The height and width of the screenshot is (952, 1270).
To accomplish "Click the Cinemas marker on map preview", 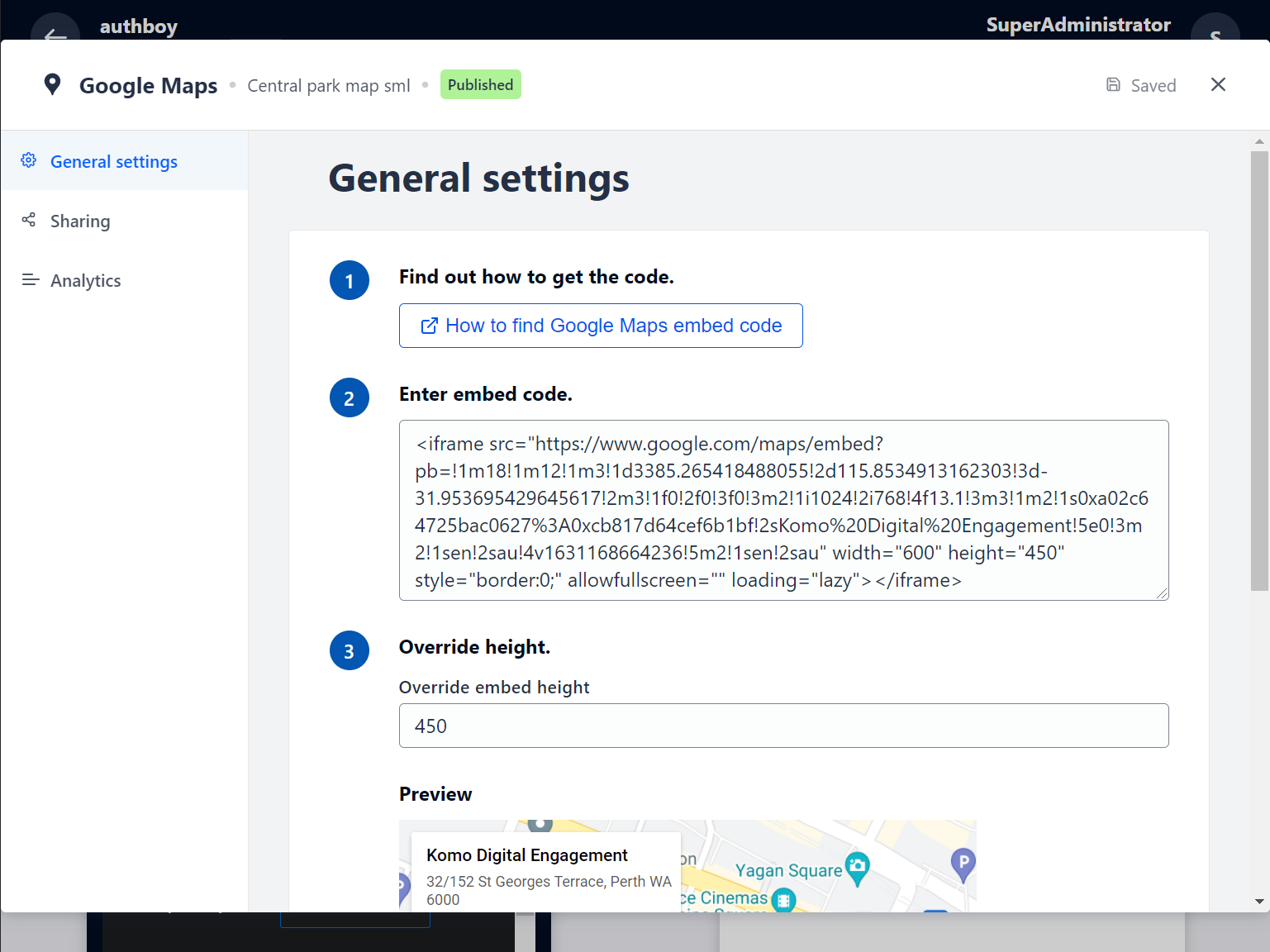I will pyautogui.click(x=783, y=899).
